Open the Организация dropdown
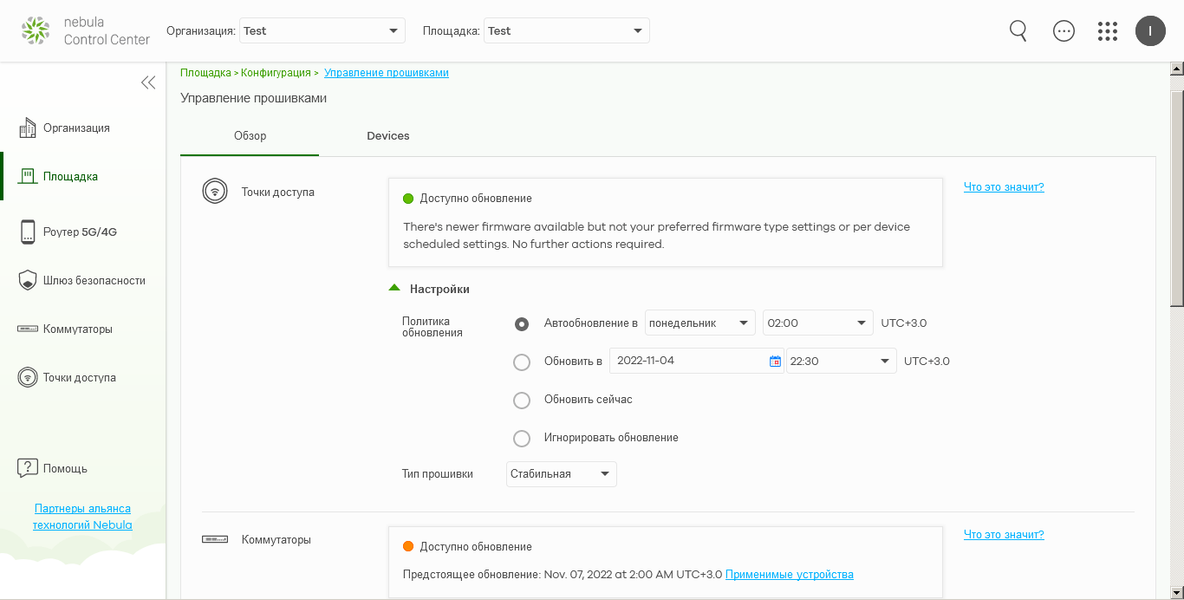 (x=322, y=31)
